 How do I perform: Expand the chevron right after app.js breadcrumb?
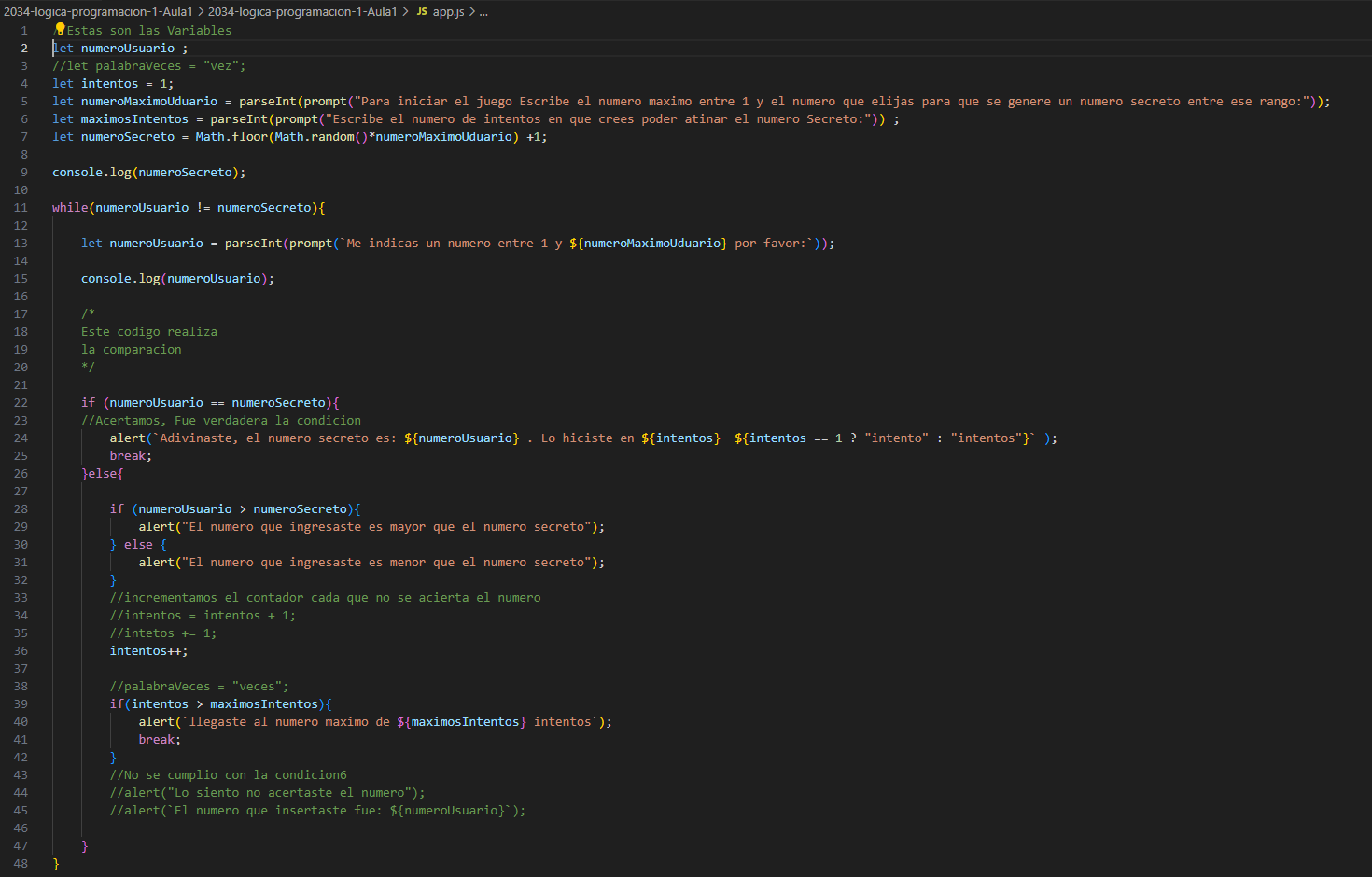pos(471,11)
